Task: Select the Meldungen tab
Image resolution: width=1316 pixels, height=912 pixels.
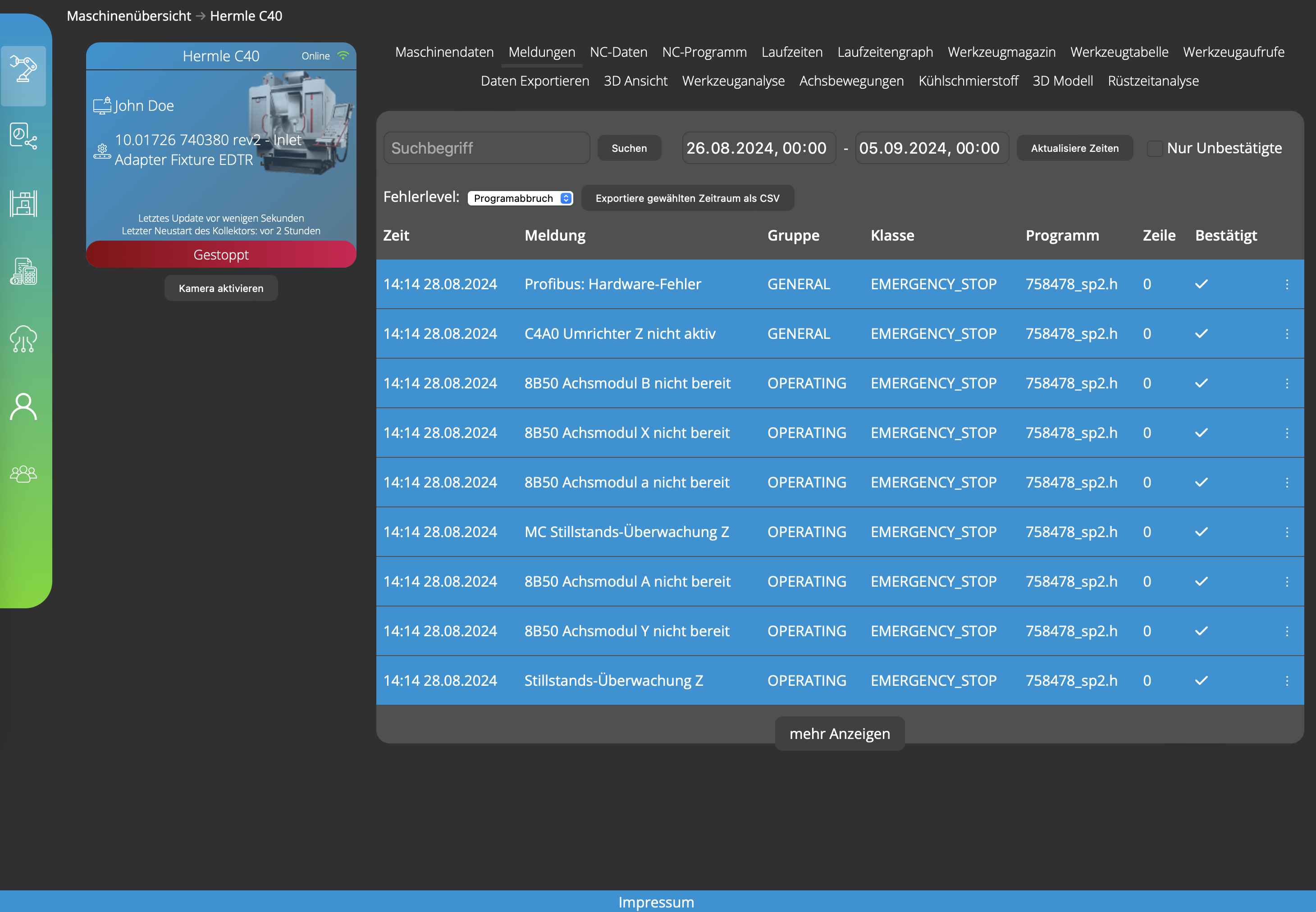Action: click(x=542, y=52)
